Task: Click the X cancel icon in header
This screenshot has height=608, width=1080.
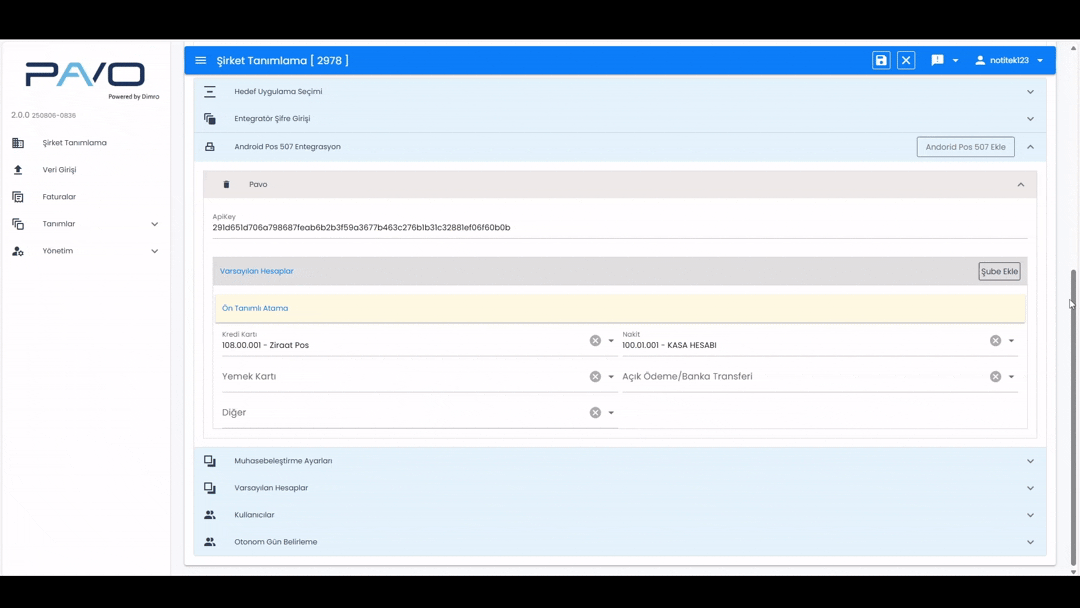Action: pos(906,61)
